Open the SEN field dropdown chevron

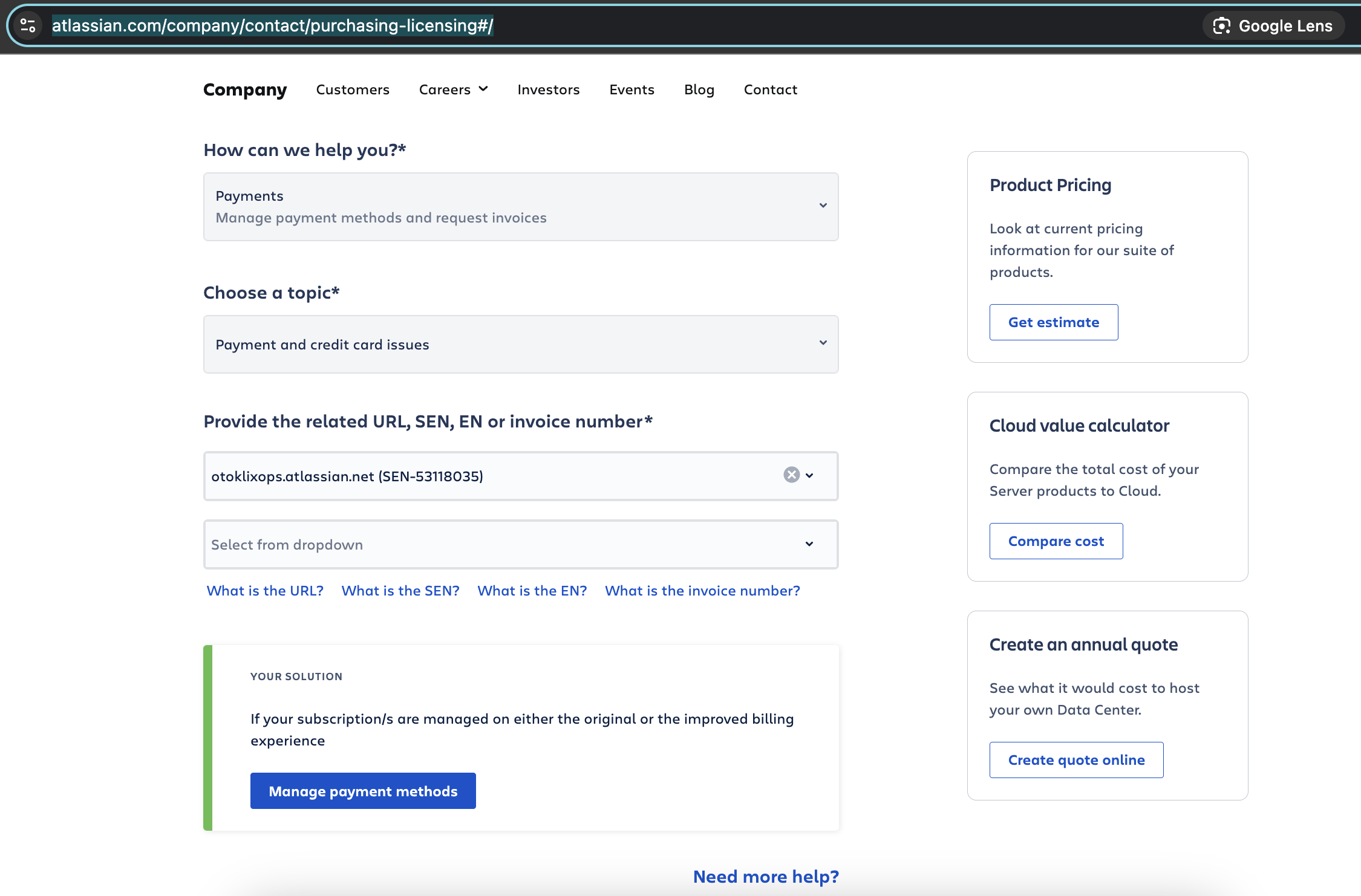tap(809, 476)
